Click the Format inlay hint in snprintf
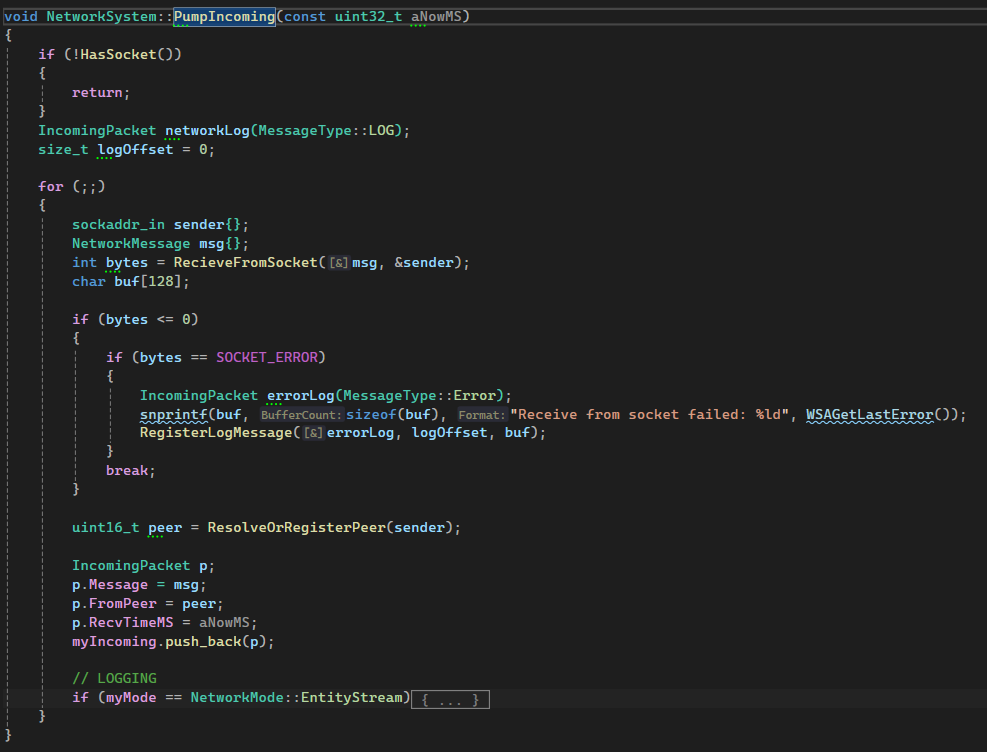Image resolution: width=987 pixels, height=752 pixels. coord(481,415)
